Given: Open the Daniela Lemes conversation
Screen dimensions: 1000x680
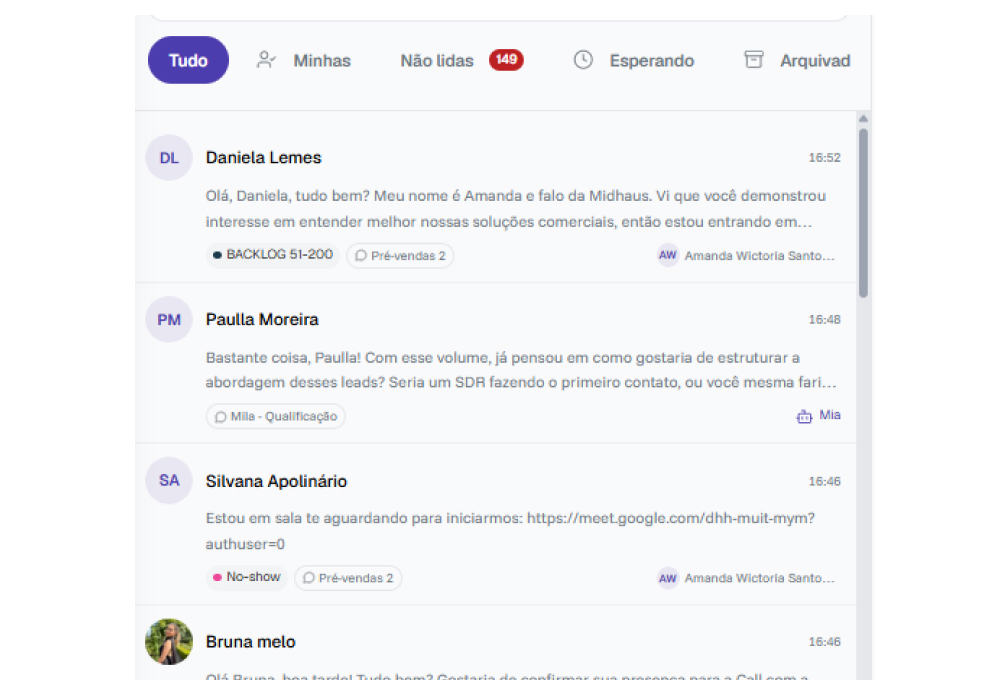Looking at the screenshot, I should click(x=496, y=197).
